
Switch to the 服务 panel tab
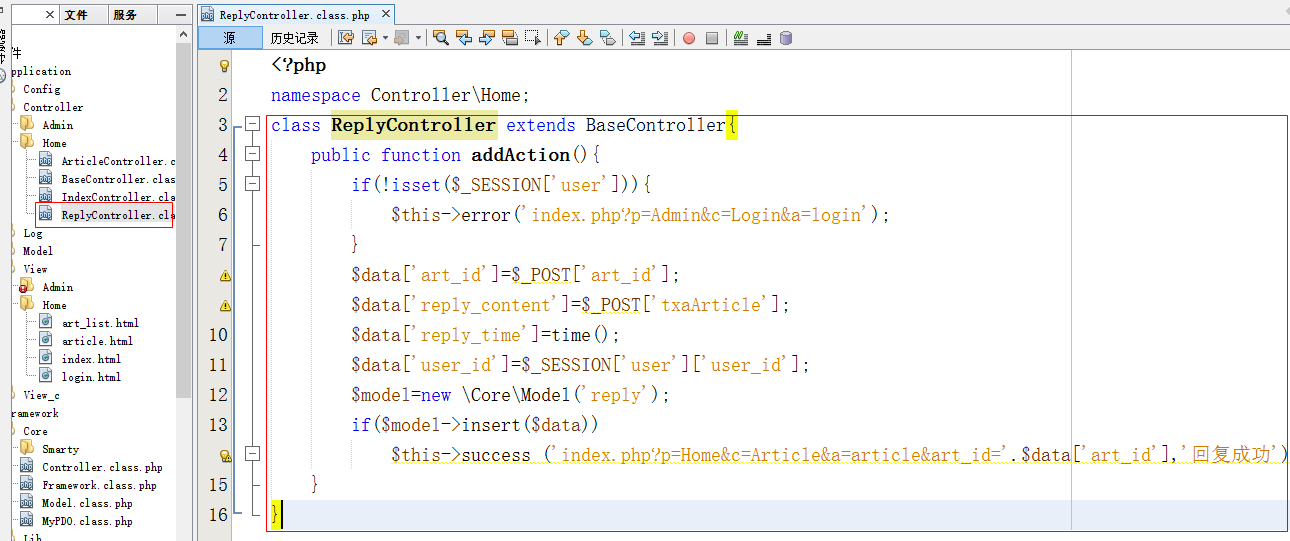tap(125, 15)
